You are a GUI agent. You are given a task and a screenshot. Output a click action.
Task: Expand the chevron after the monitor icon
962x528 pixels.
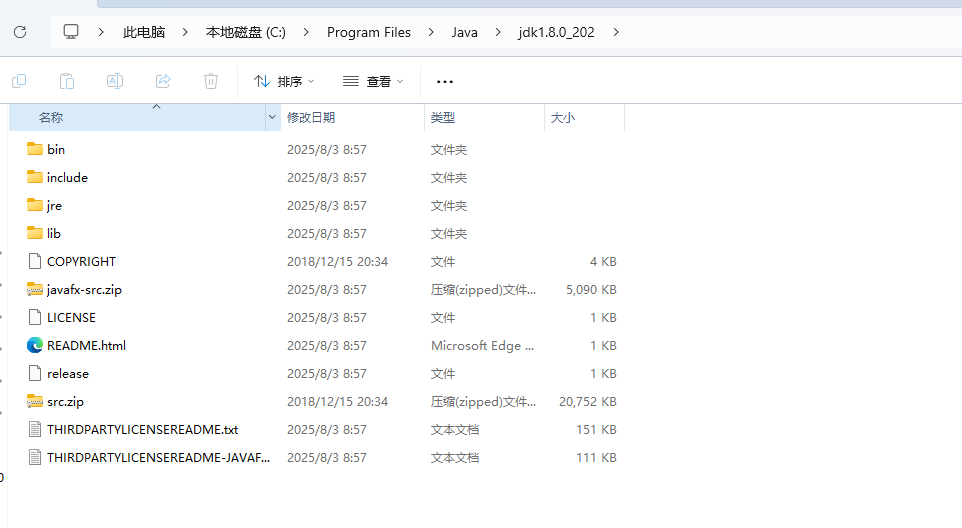coord(101,32)
